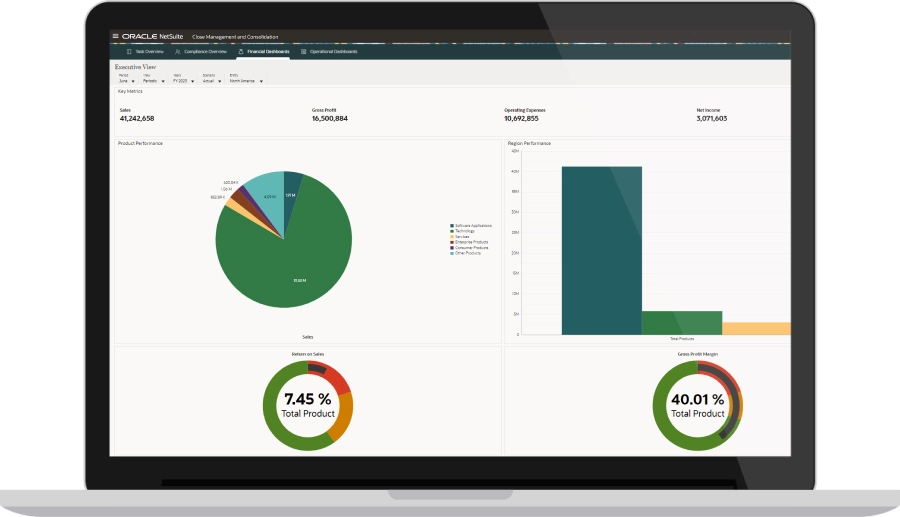The width and height of the screenshot is (900, 517).
Task: Open the hamburger navigation menu
Action: (x=115, y=36)
